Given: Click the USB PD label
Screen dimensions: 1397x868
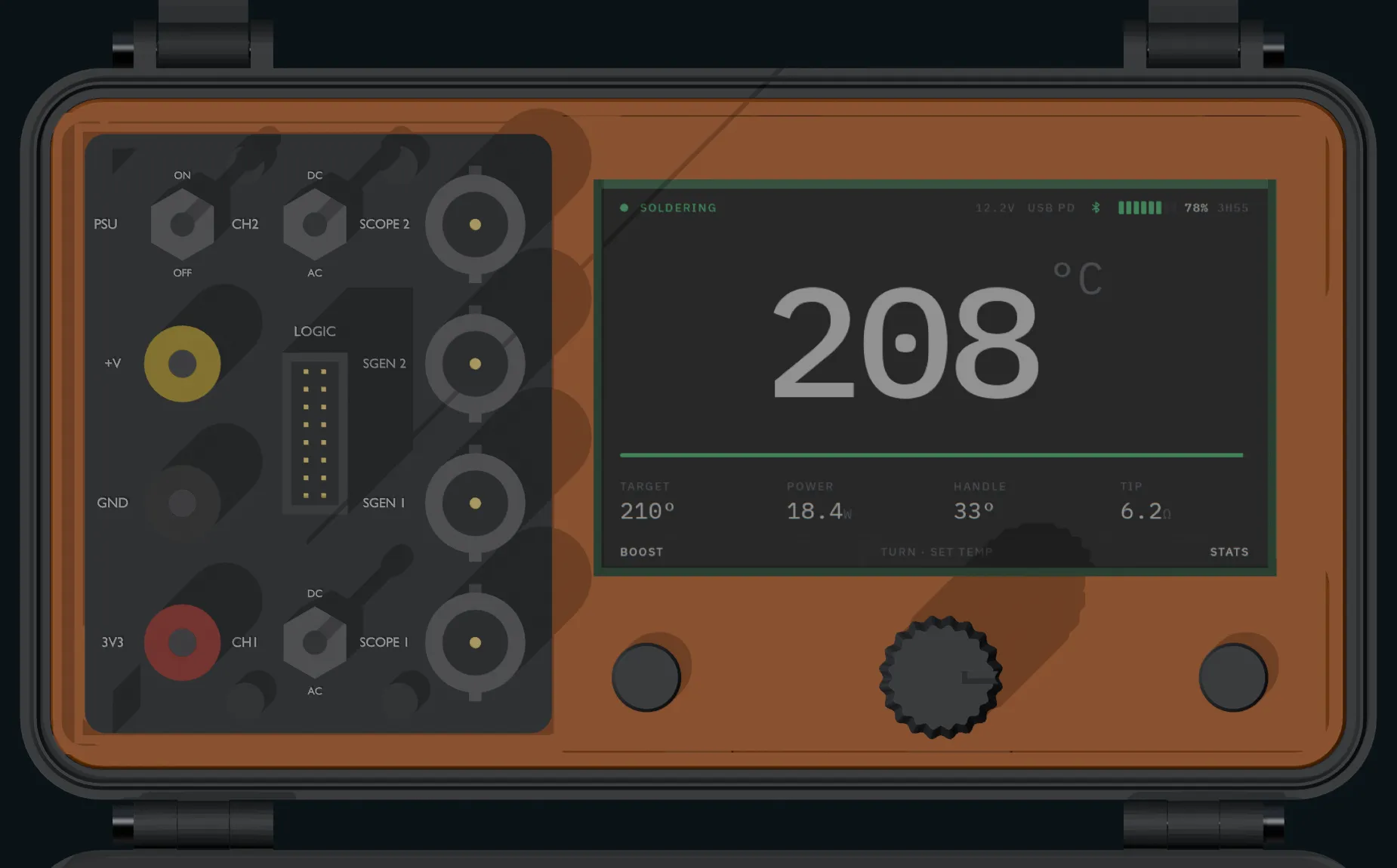Looking at the screenshot, I should [x=1051, y=208].
